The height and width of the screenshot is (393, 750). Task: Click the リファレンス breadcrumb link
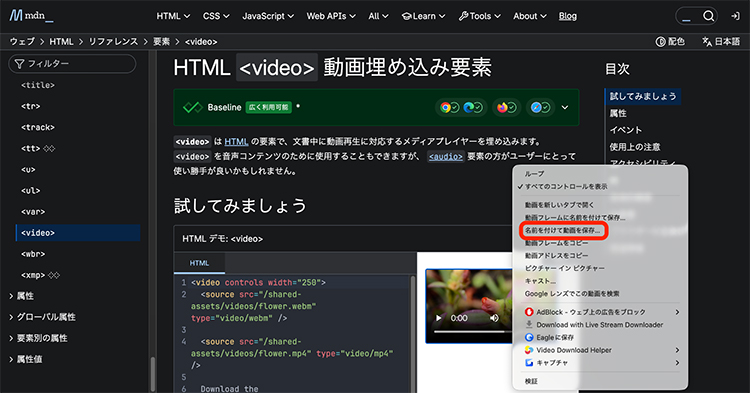[113, 42]
